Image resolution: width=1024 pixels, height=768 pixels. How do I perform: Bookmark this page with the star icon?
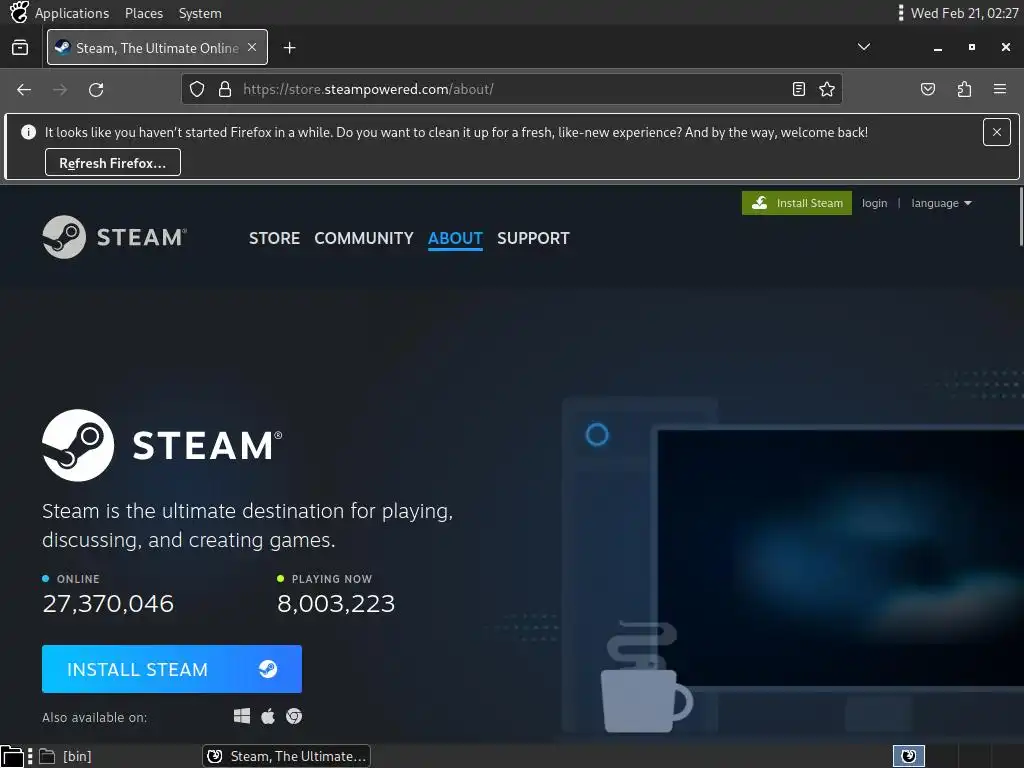(827, 89)
